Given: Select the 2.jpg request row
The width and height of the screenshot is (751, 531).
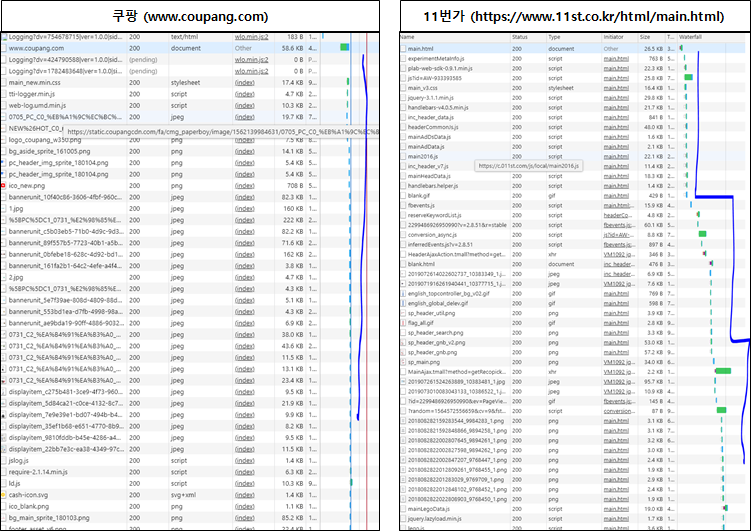Looking at the screenshot, I should click(x=190, y=277).
